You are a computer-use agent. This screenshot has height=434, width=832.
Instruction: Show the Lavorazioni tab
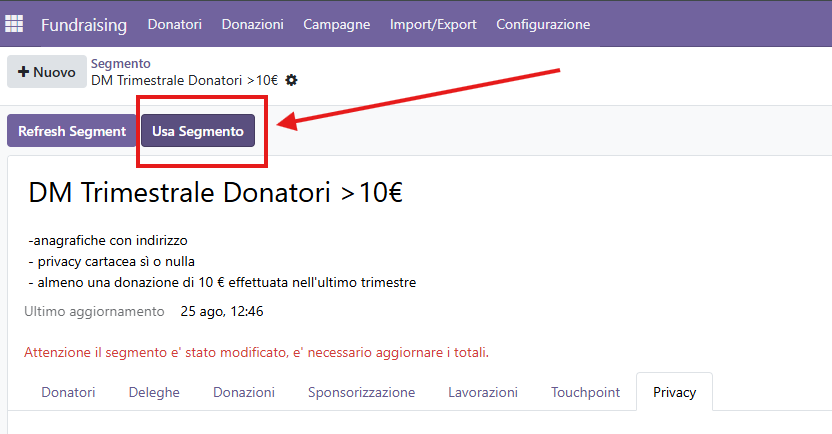[x=483, y=392]
